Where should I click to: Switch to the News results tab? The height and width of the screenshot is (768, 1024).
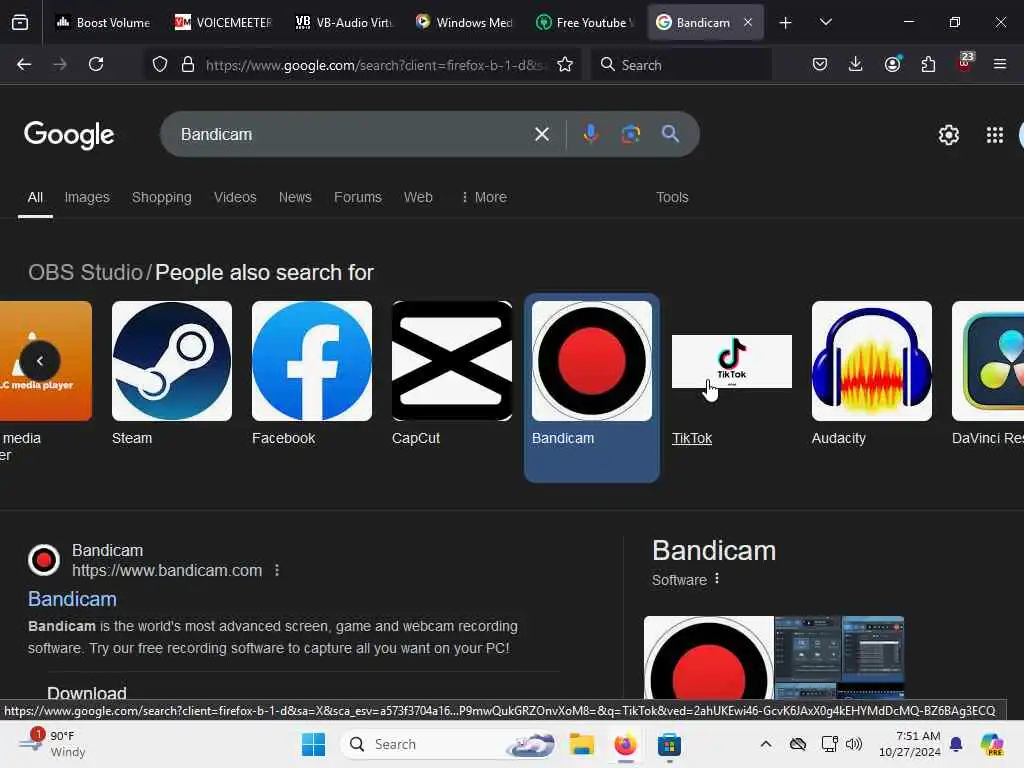point(295,197)
